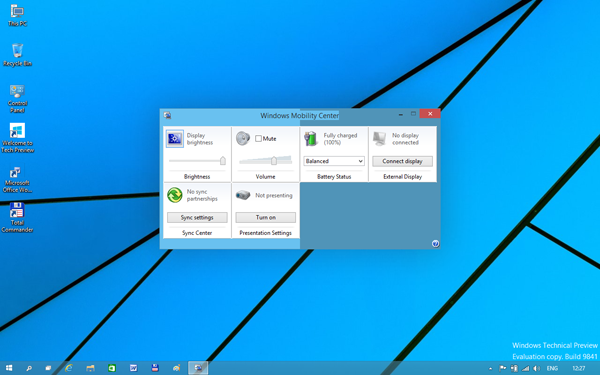Click the ENG language indicator
Image resolution: width=600 pixels, height=375 pixels.
tap(552, 368)
